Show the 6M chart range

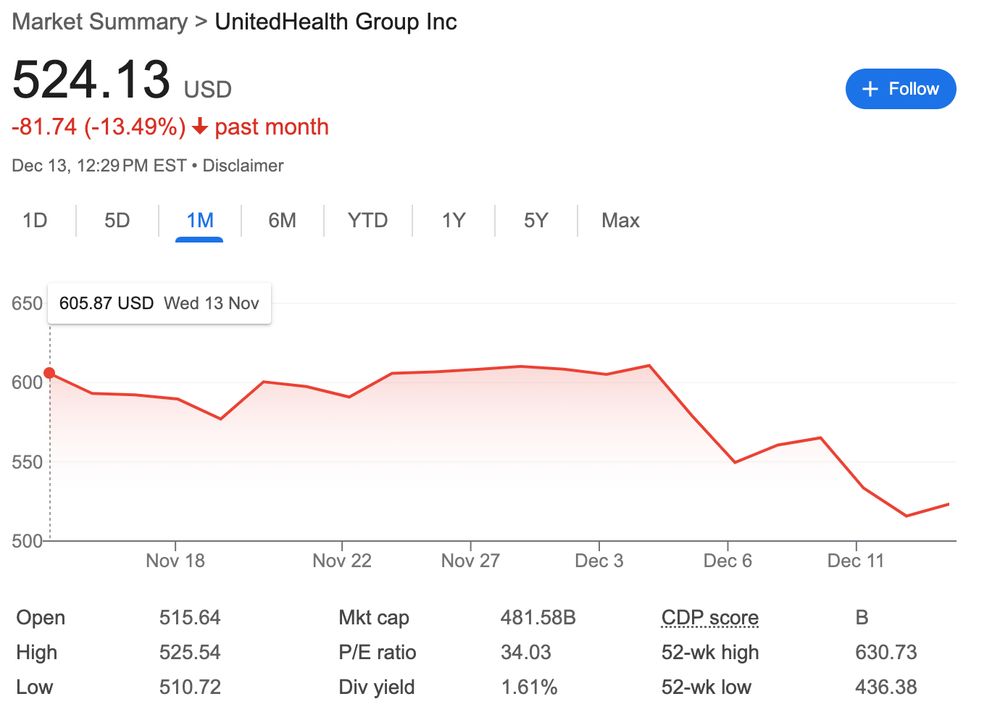tap(282, 221)
